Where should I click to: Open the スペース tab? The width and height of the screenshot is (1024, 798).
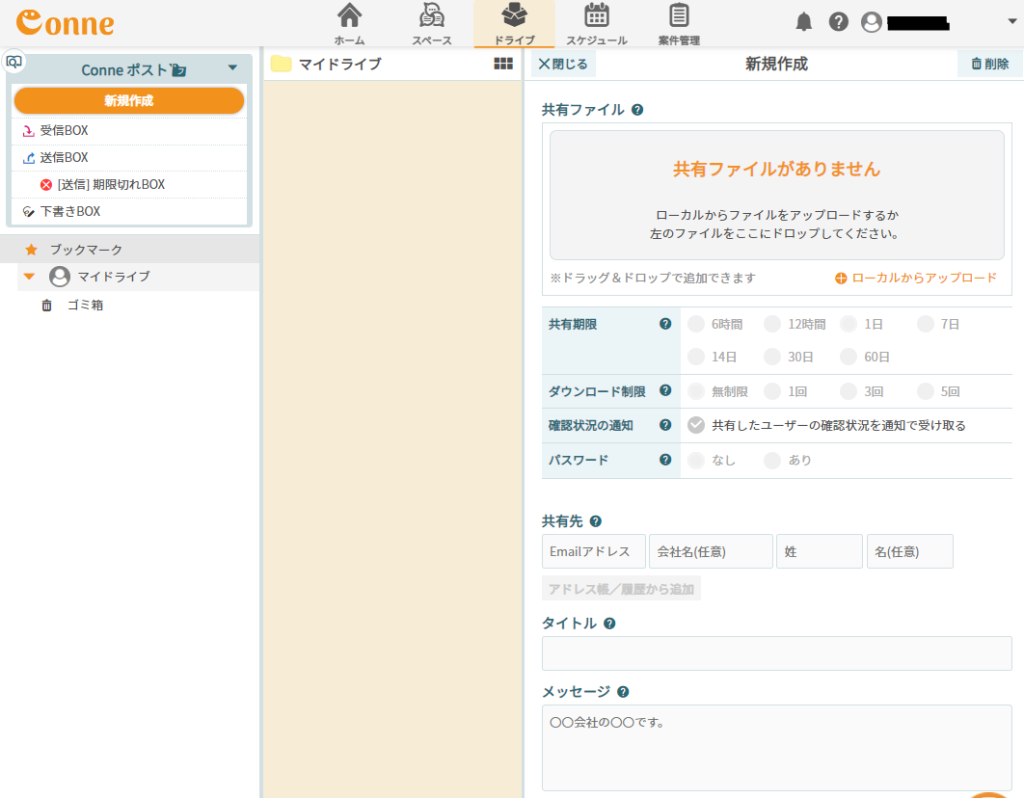point(432,24)
